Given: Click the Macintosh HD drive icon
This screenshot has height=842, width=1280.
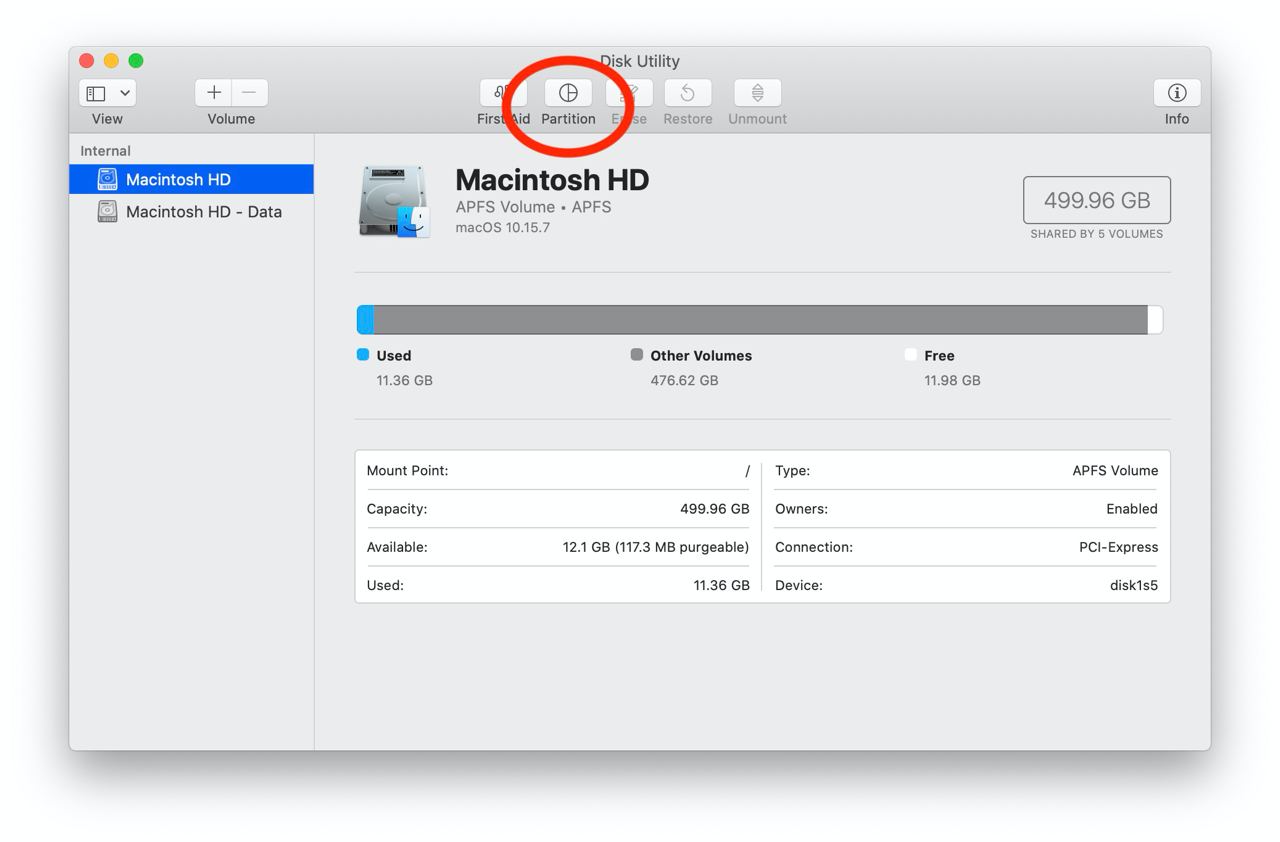Looking at the screenshot, I should coord(394,202).
